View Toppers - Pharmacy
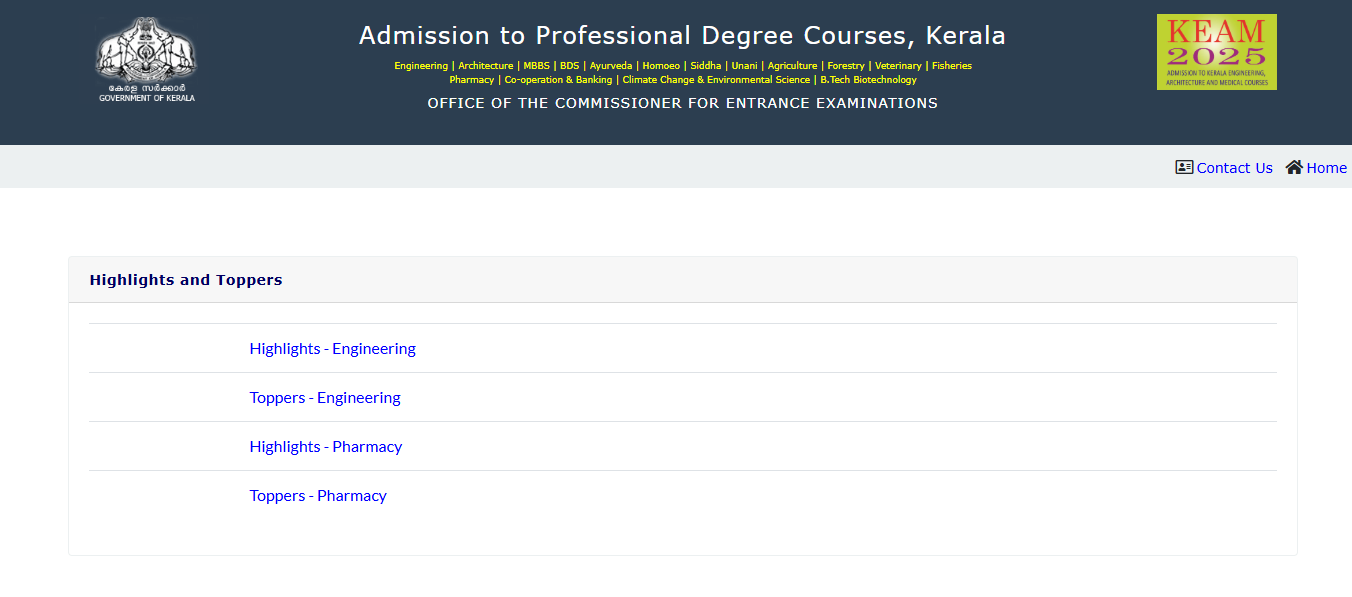The image size is (1352, 597). click(x=318, y=495)
